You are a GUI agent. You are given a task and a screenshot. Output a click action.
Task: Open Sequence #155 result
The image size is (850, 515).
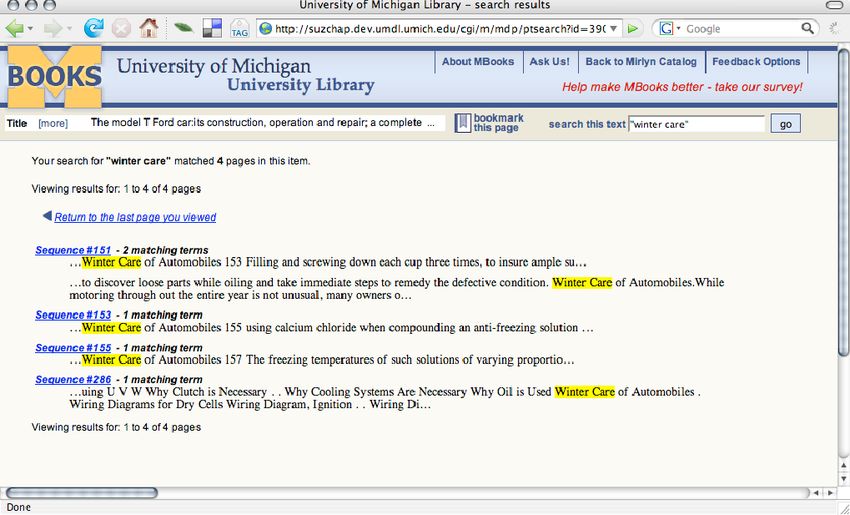(x=73, y=348)
